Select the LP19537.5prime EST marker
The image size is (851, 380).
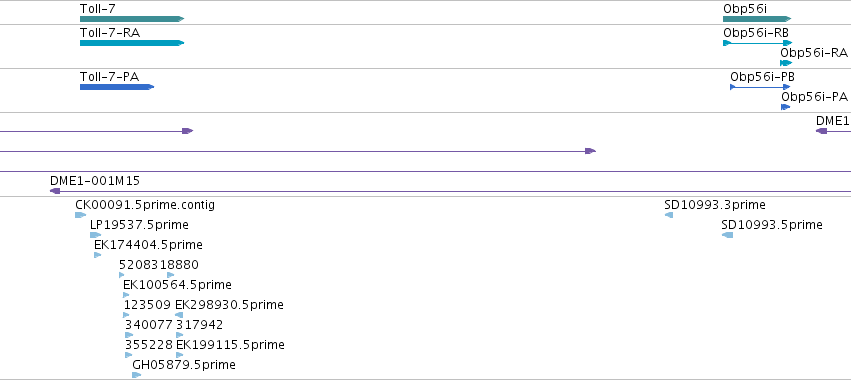coord(96,235)
